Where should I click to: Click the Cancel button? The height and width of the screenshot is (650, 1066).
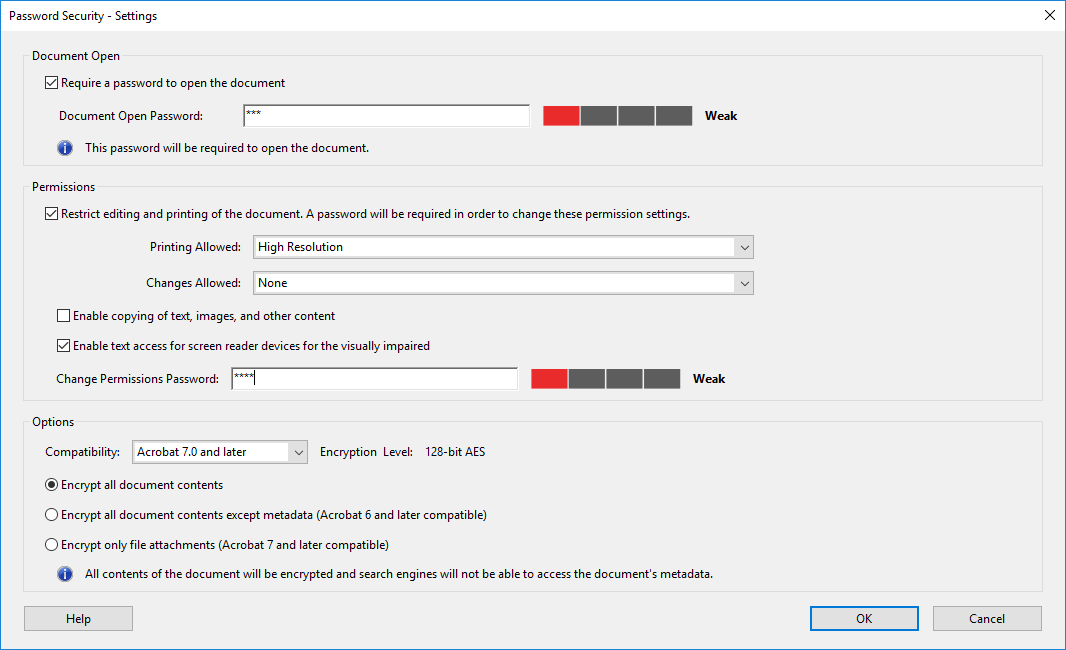point(987,619)
